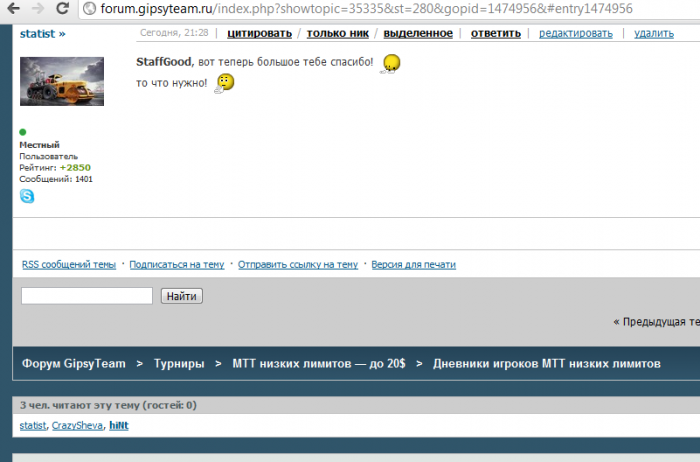Open 'Форум GipsyTeam' breadcrumb
This screenshot has height=462, width=700.
[74, 364]
